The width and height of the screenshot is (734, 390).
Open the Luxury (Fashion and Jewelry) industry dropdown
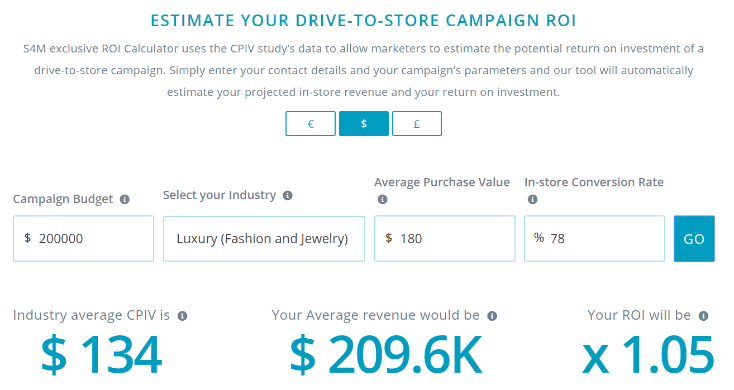[264, 239]
